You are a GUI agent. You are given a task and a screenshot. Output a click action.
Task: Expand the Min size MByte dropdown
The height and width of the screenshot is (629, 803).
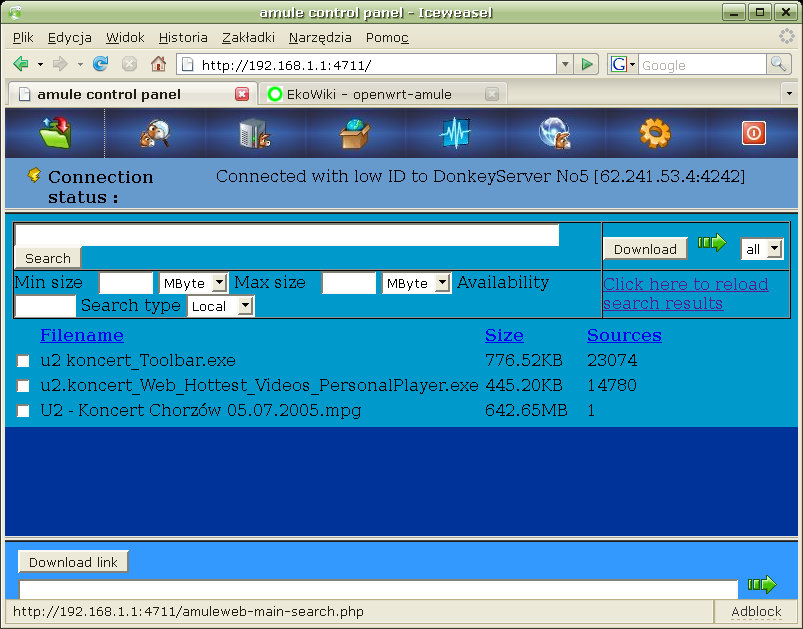(x=193, y=283)
